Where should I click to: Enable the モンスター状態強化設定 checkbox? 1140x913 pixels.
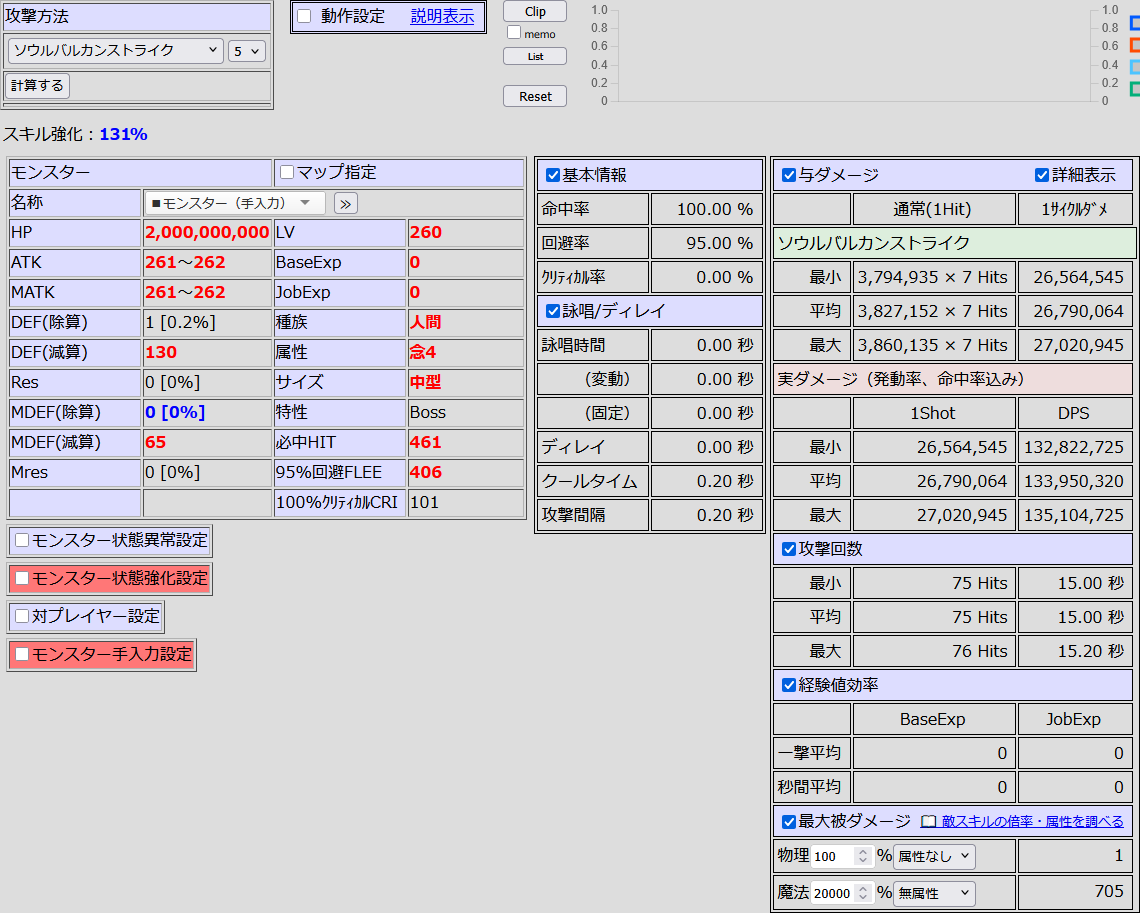(23, 579)
